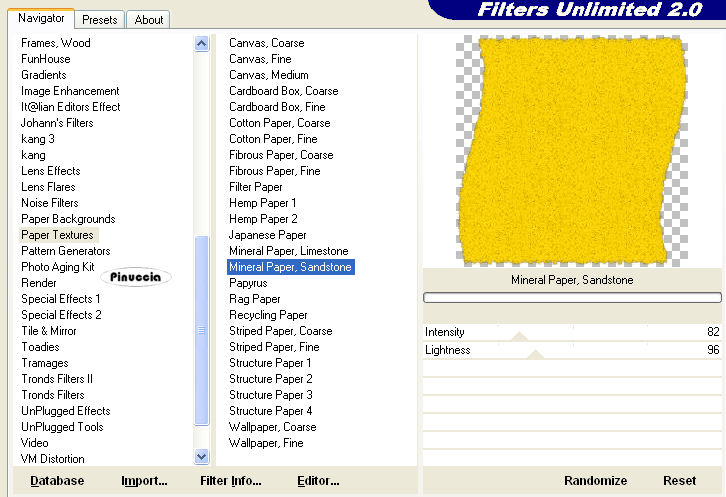Select the Paper Backgrounds category
This screenshot has height=497, width=726.
(68, 219)
